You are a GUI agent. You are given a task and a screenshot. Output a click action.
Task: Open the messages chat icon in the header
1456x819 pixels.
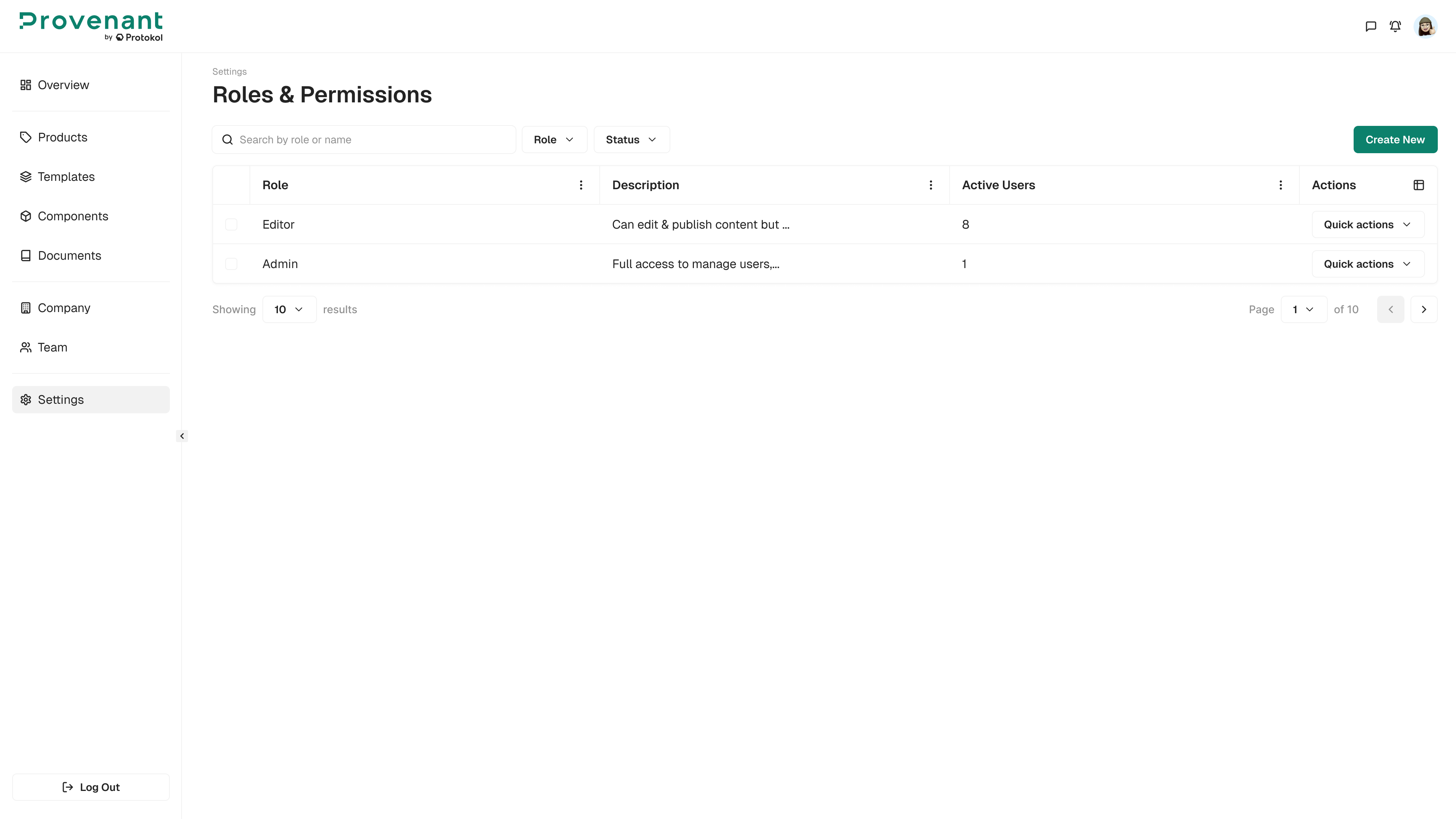[x=1371, y=26]
